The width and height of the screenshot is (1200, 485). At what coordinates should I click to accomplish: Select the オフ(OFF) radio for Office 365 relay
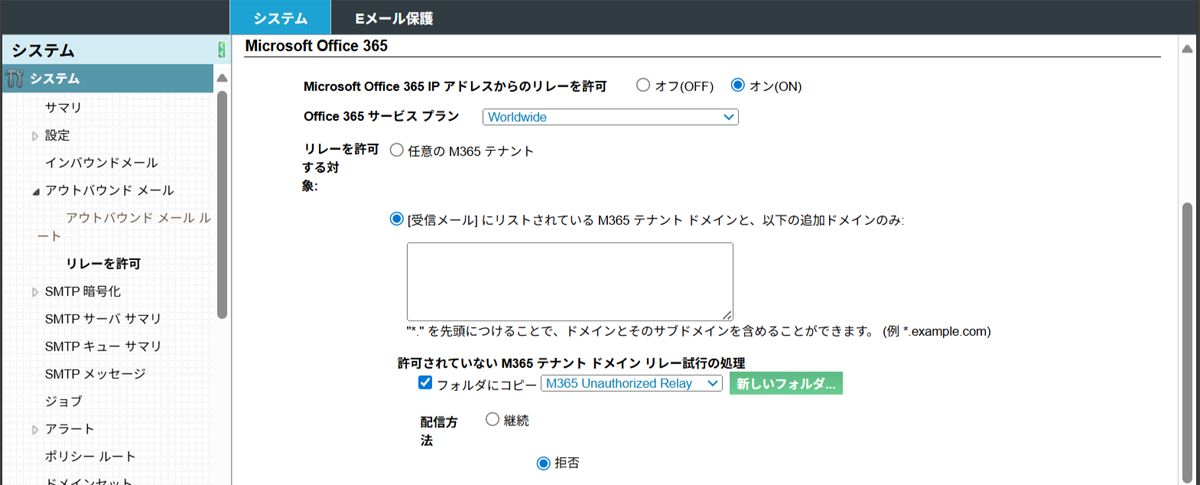coord(643,86)
